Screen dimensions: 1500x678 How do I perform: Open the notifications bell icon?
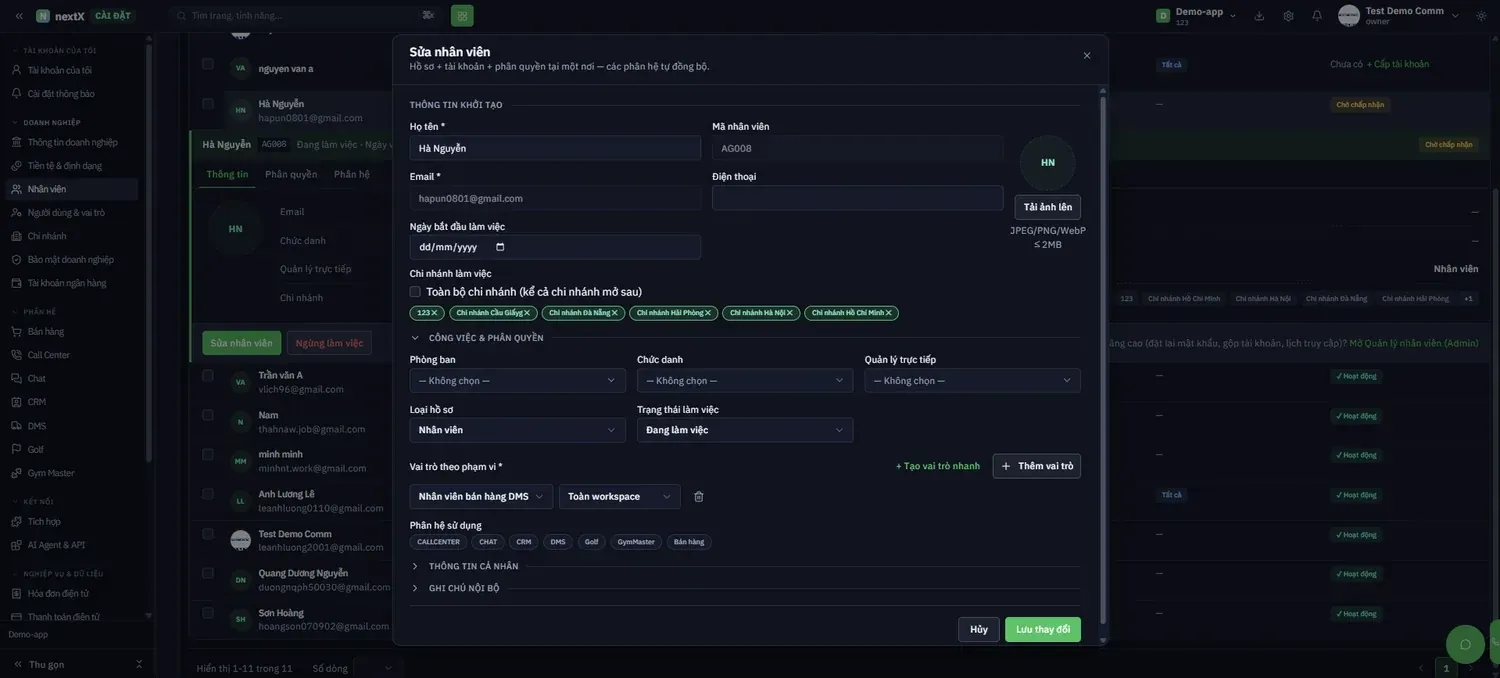tap(1317, 15)
